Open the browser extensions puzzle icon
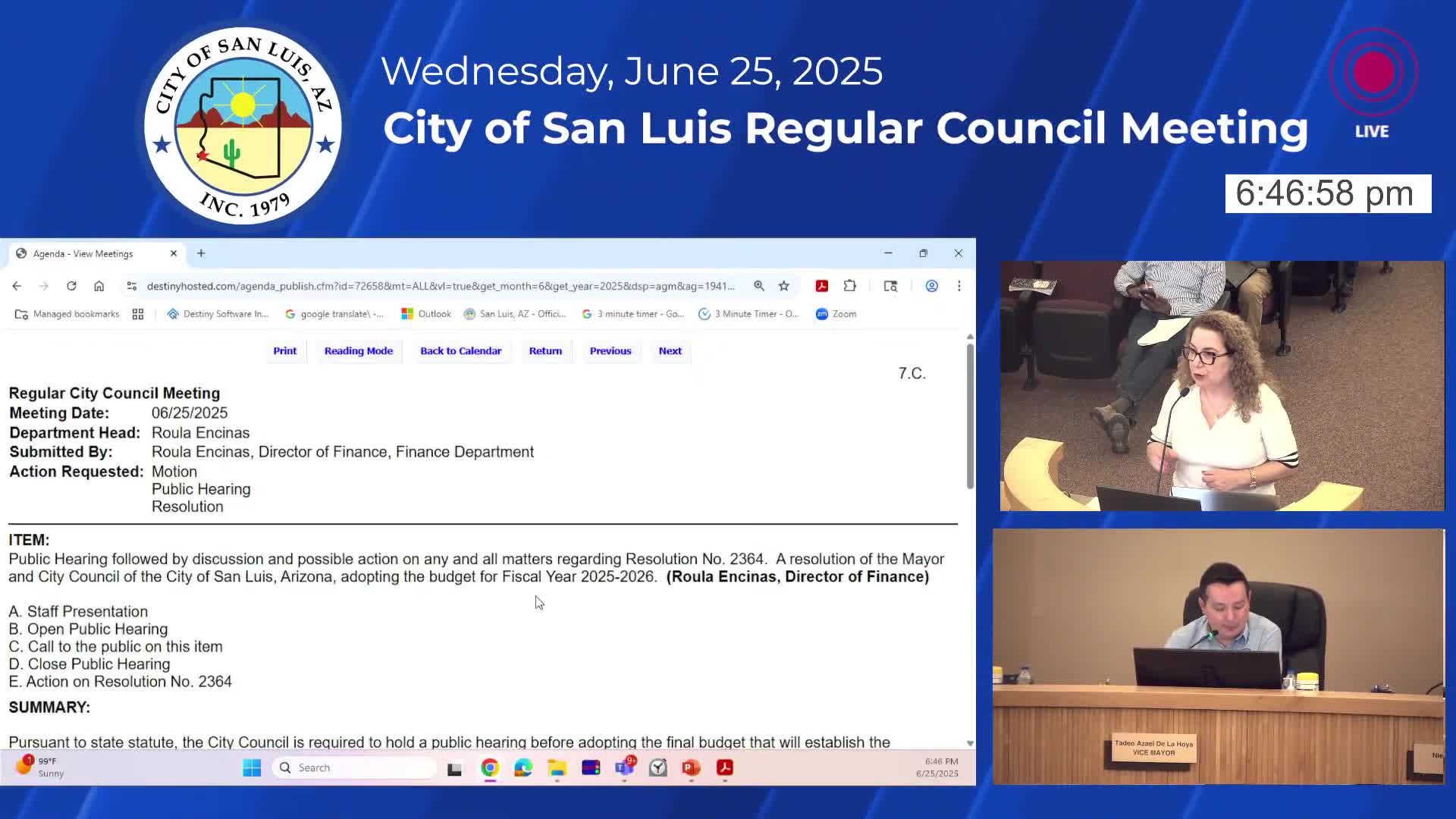The image size is (1456, 819). (850, 286)
